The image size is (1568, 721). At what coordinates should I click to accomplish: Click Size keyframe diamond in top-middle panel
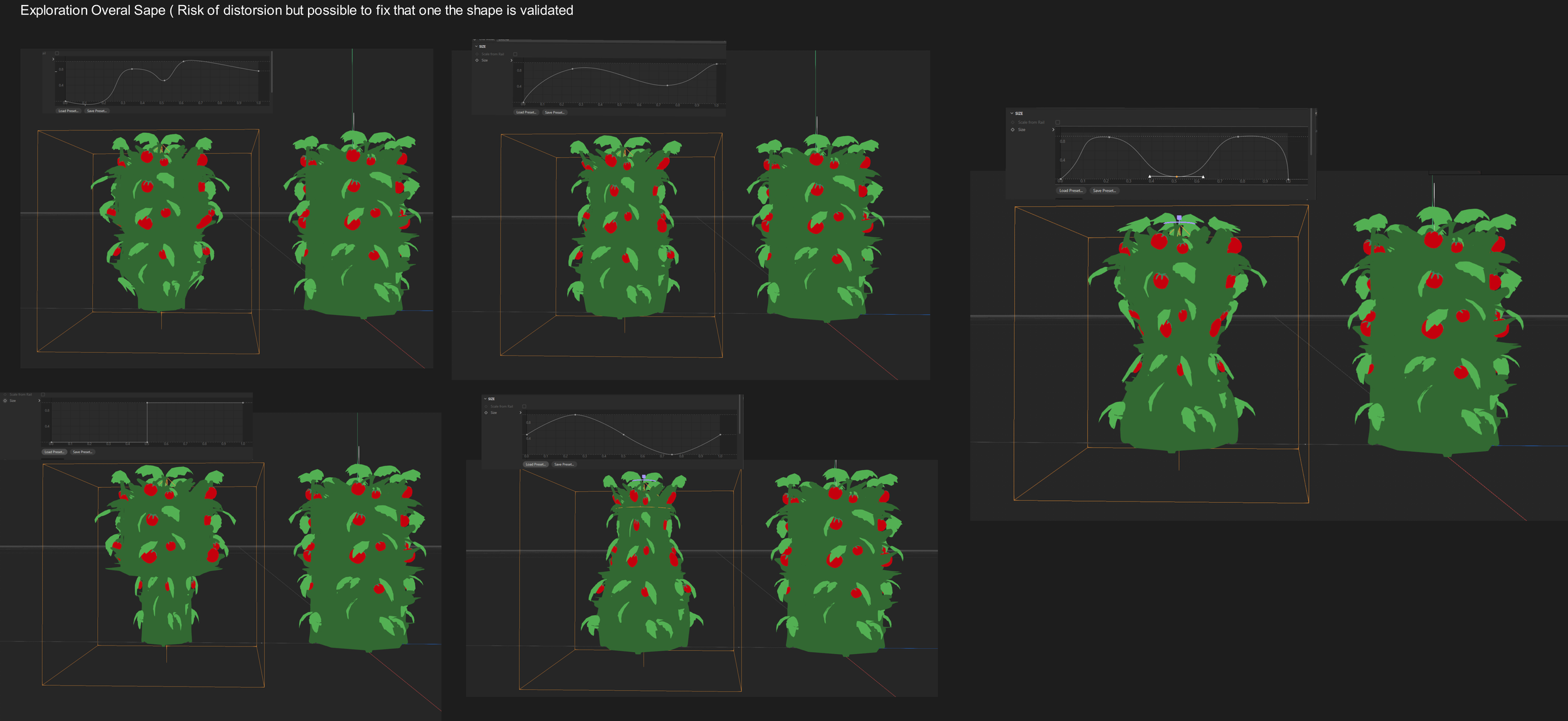coord(477,60)
